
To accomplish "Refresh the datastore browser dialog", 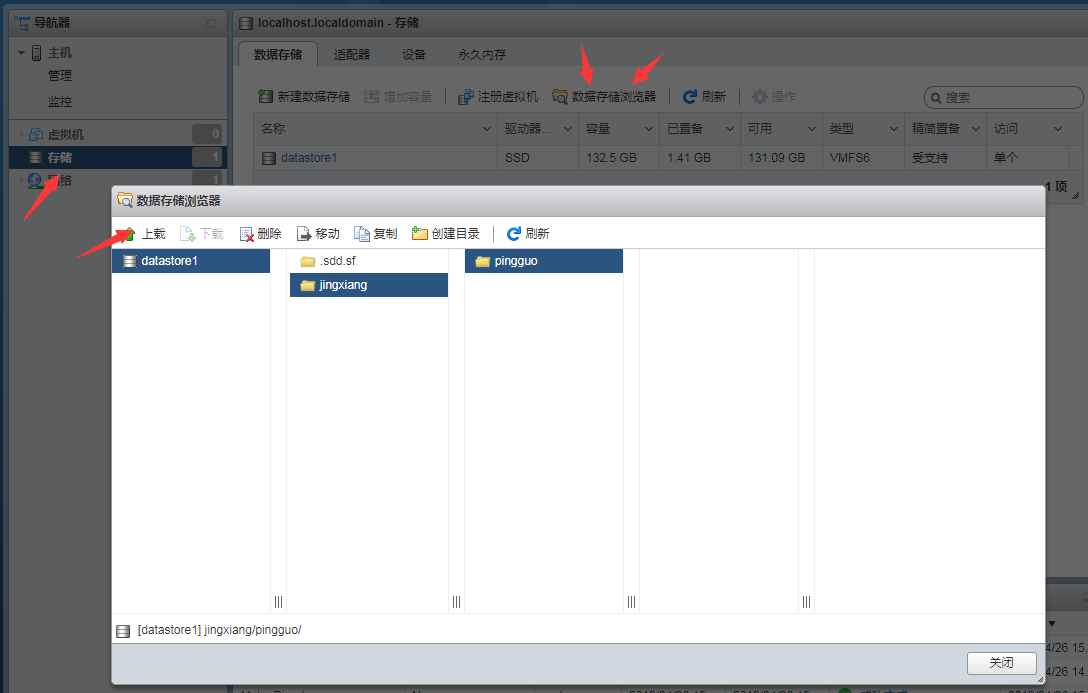I will pos(528,234).
